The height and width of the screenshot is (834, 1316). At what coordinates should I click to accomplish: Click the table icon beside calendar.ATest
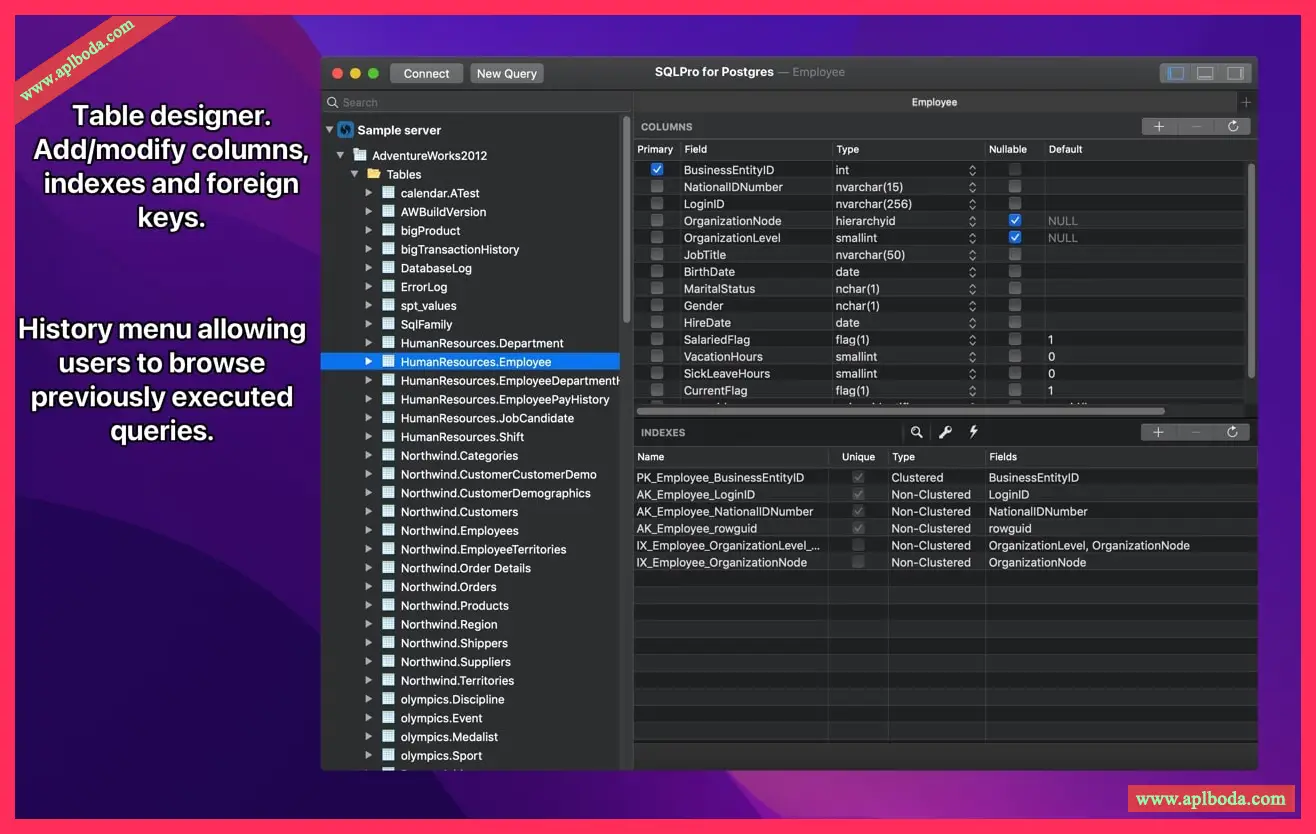coord(389,193)
